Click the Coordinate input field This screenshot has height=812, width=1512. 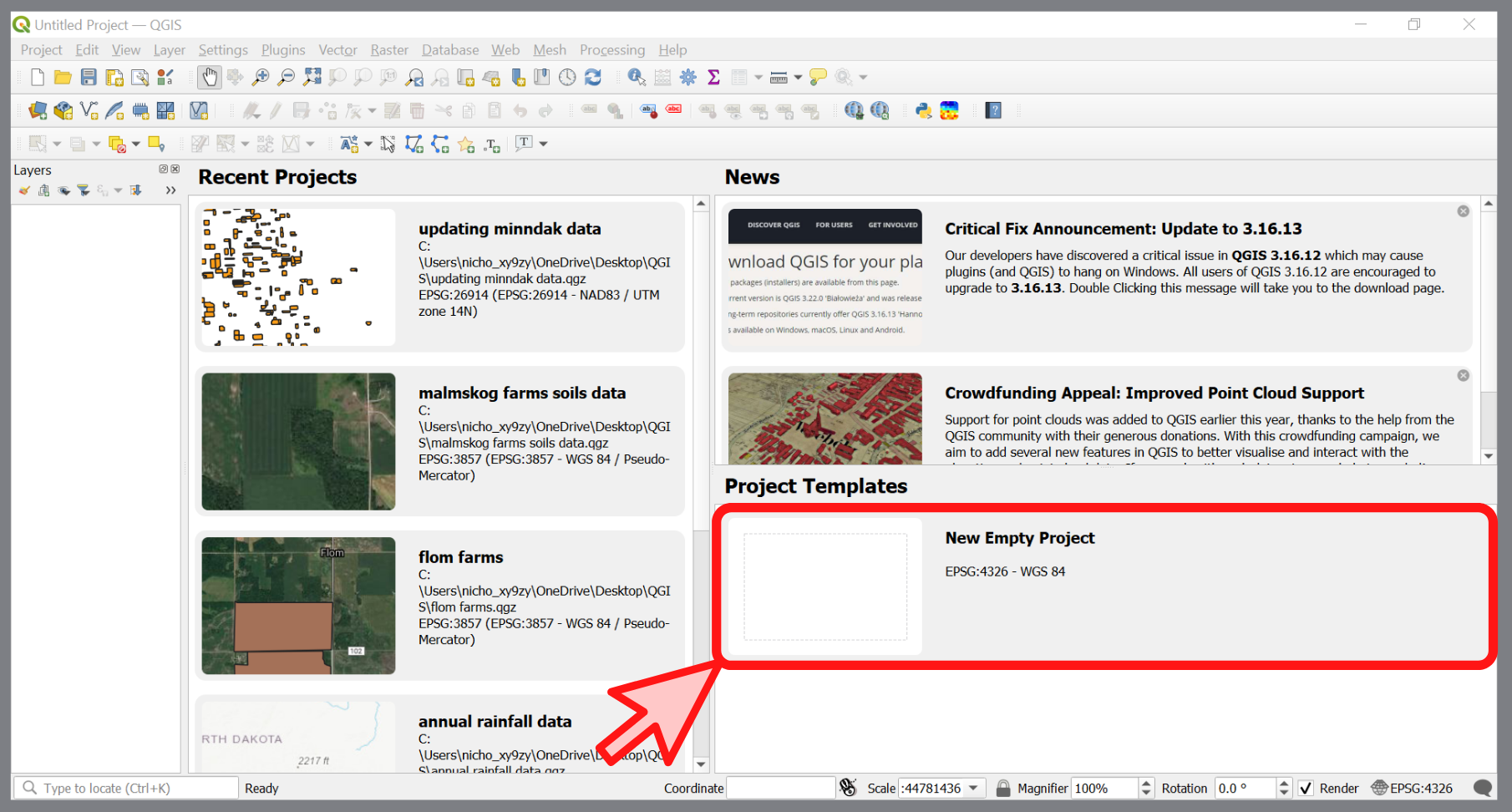781,788
